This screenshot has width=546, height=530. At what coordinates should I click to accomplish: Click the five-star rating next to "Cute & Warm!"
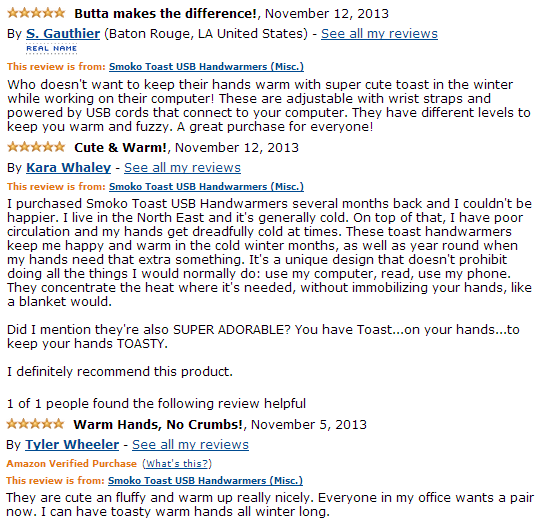click(36, 147)
